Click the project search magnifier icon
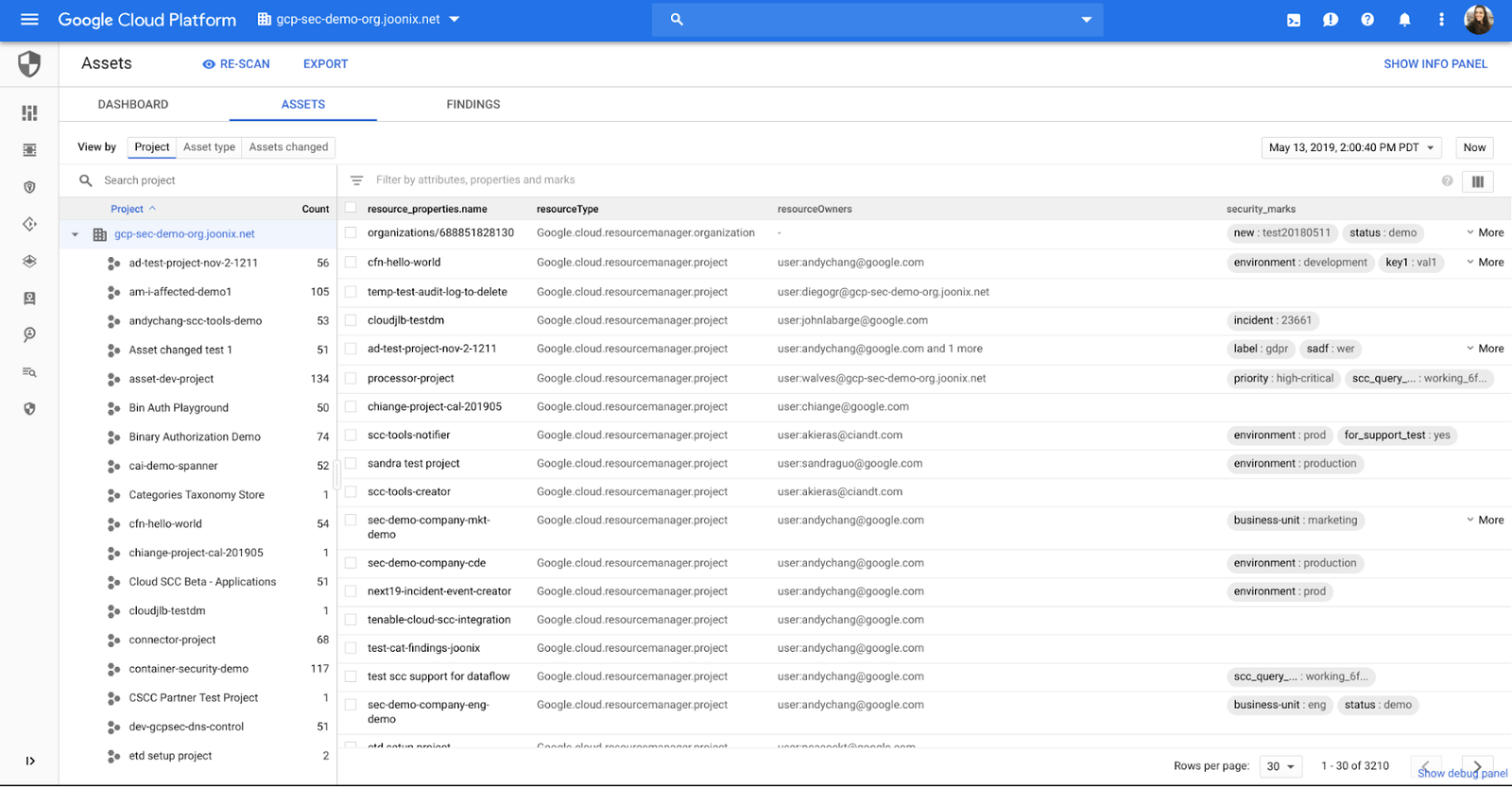Viewport: 1512px width, 787px height. [85, 180]
